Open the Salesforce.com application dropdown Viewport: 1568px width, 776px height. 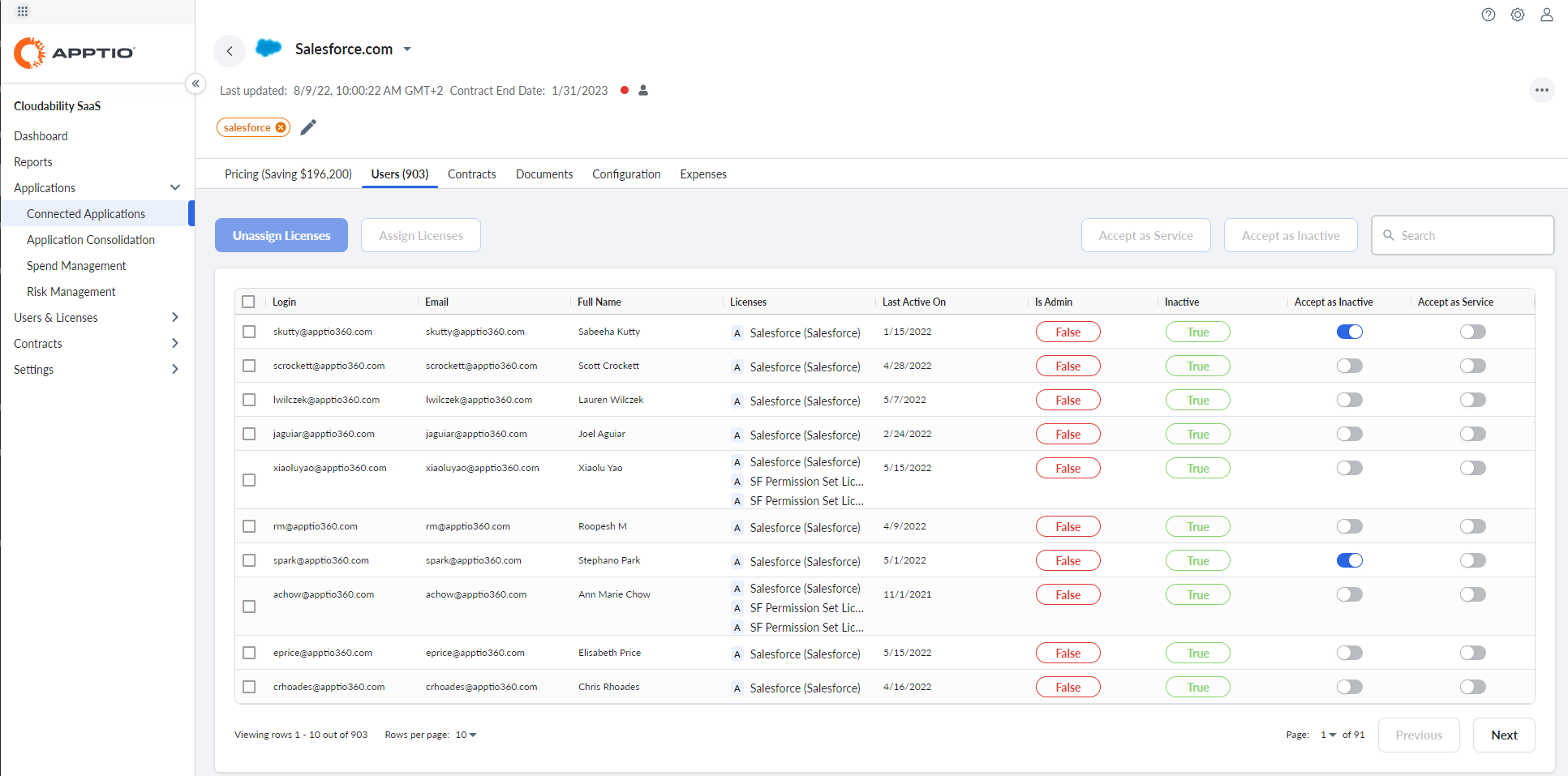tap(408, 49)
